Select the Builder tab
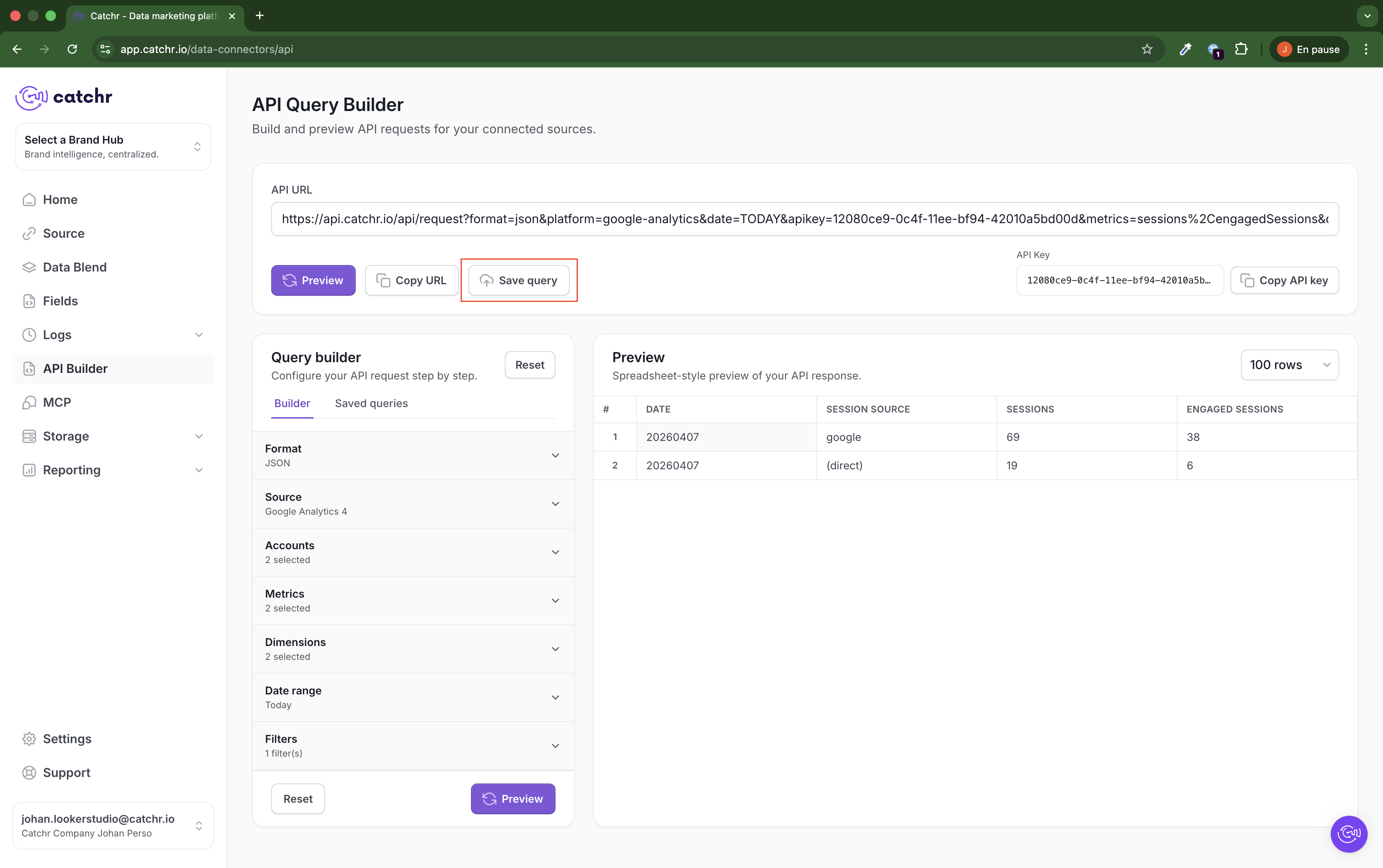Screen dimensions: 1383x868 292,404
